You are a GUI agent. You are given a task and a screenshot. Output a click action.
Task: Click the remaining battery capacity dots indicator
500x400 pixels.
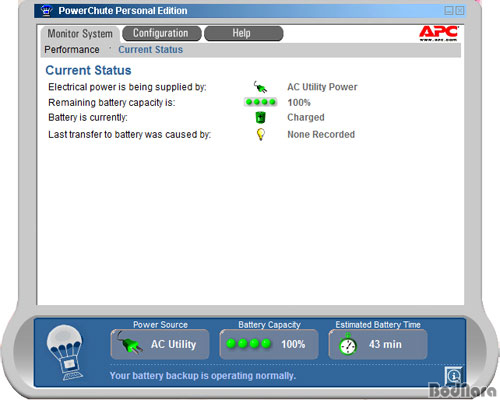pos(261,102)
